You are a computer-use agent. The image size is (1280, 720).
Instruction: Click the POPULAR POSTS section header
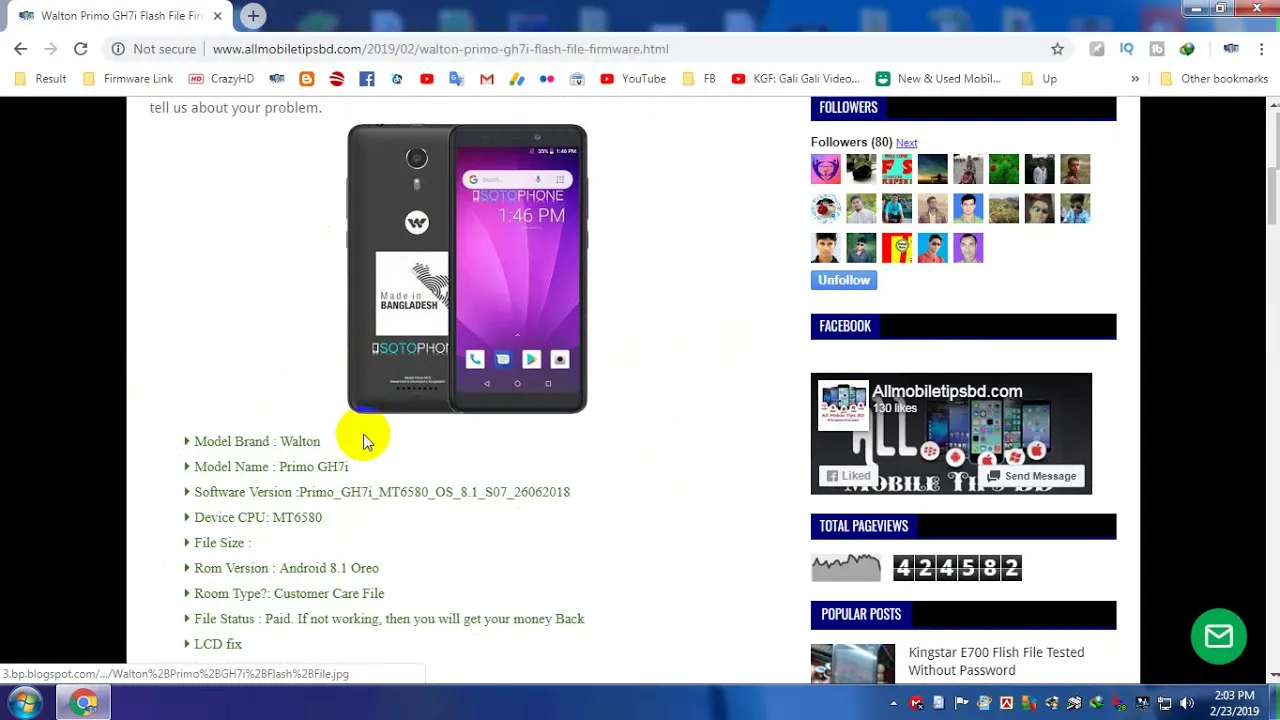963,614
